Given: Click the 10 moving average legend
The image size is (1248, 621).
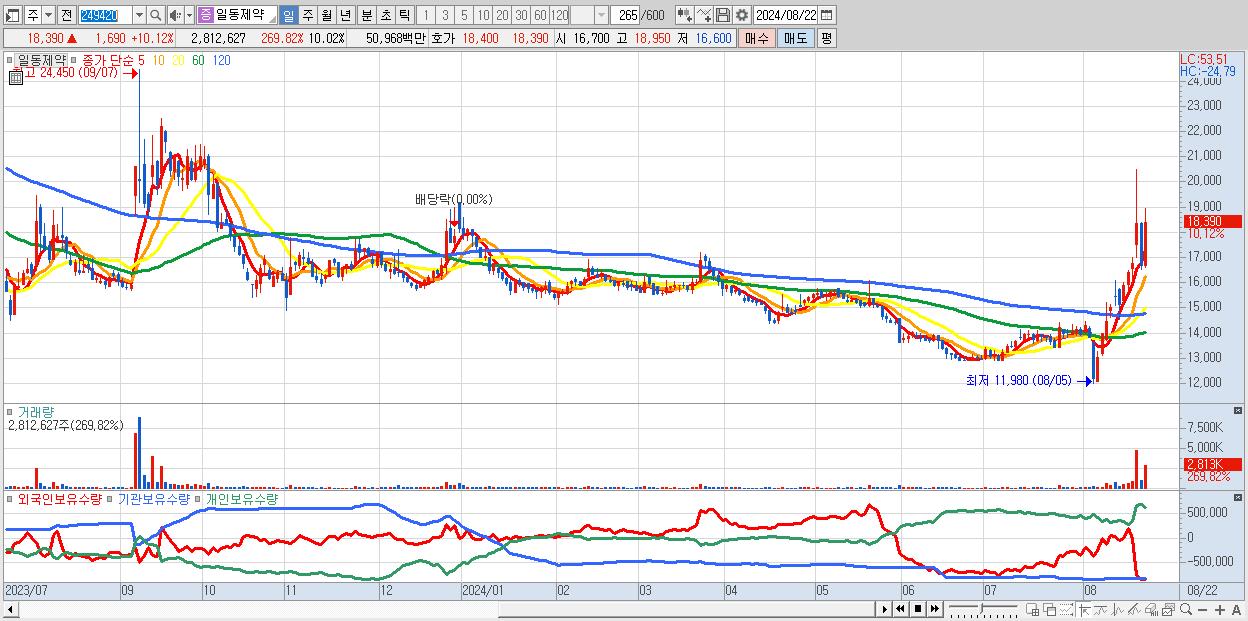Looking at the screenshot, I should tap(158, 60).
